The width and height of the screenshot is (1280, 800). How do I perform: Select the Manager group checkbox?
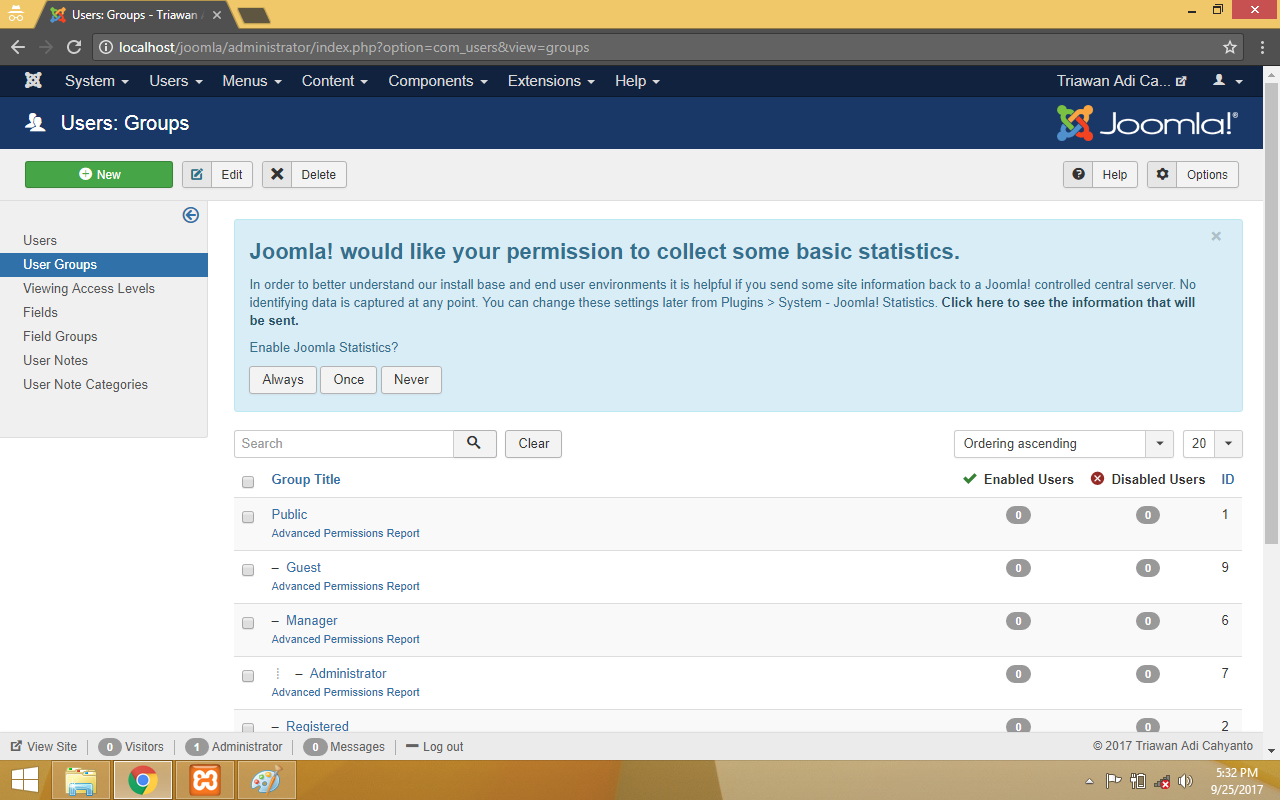pyautogui.click(x=248, y=623)
